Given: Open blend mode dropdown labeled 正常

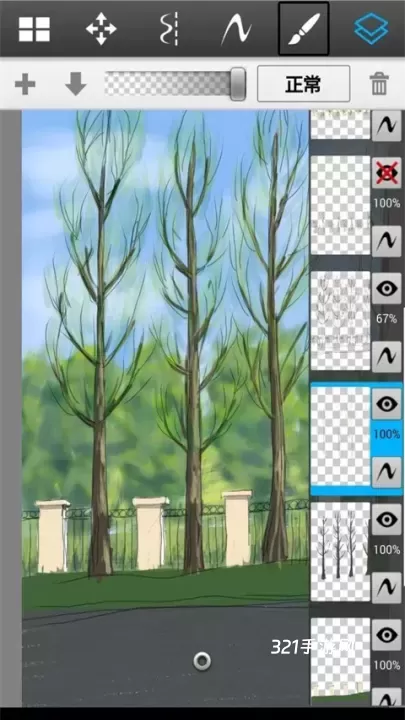Looking at the screenshot, I should (x=304, y=84).
